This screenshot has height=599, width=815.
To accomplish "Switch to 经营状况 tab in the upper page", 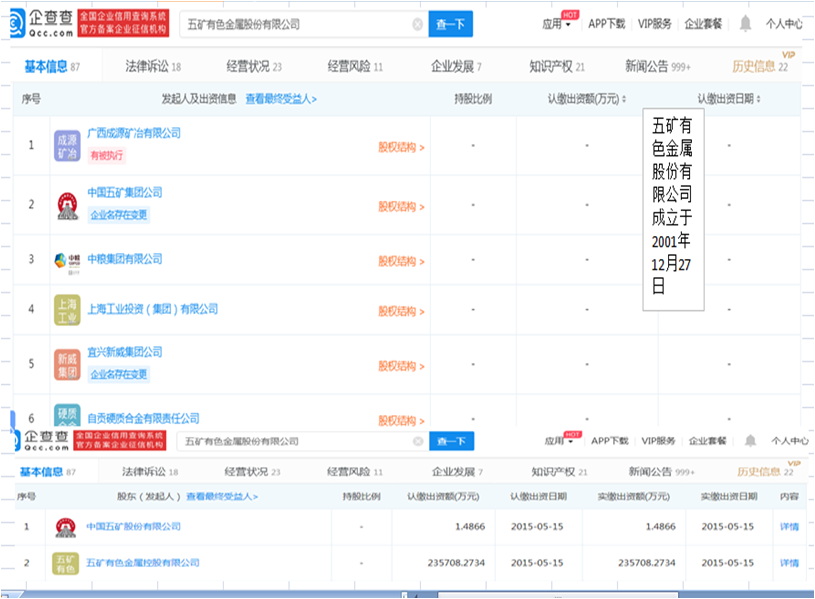I will [x=254, y=67].
